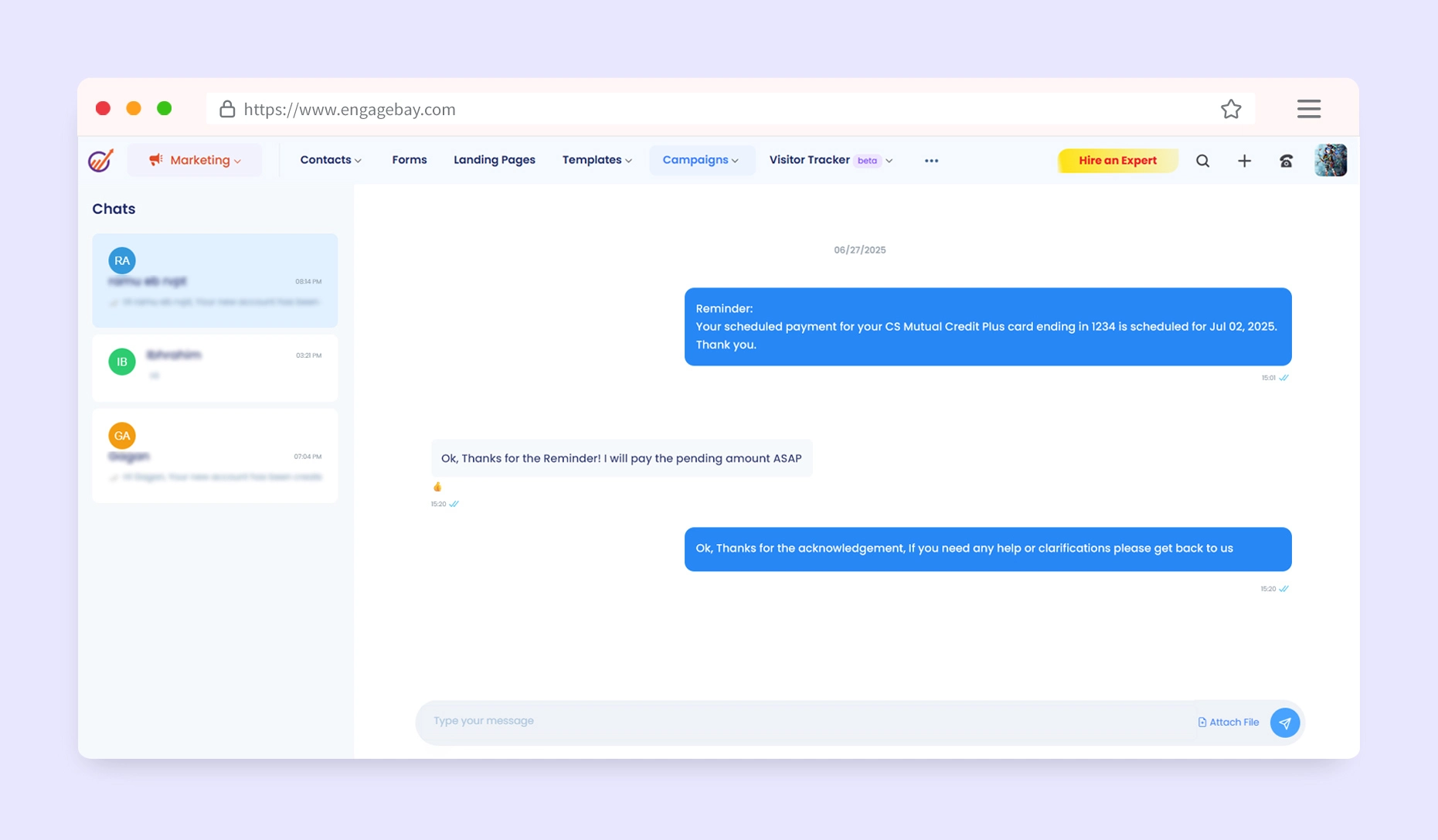Expand the Templates dropdown menu
1438x840 pixels.
597,160
